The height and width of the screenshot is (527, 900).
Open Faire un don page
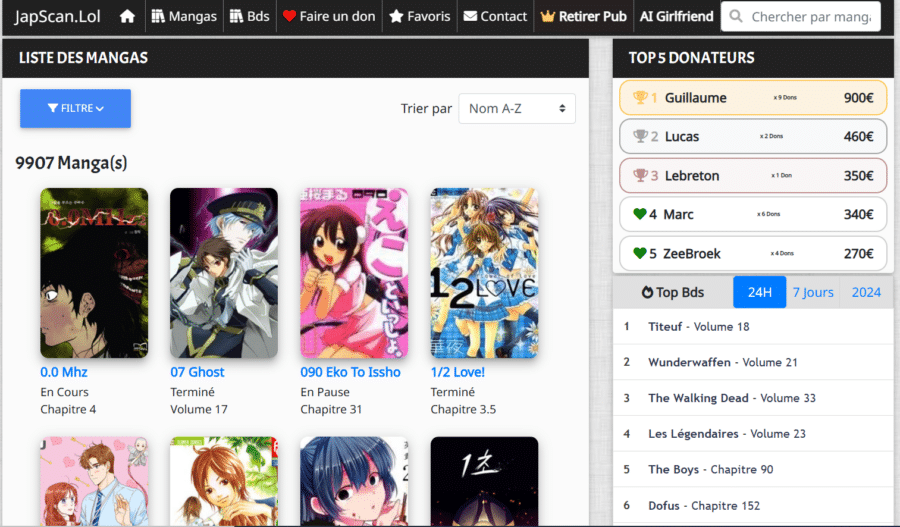tap(329, 17)
